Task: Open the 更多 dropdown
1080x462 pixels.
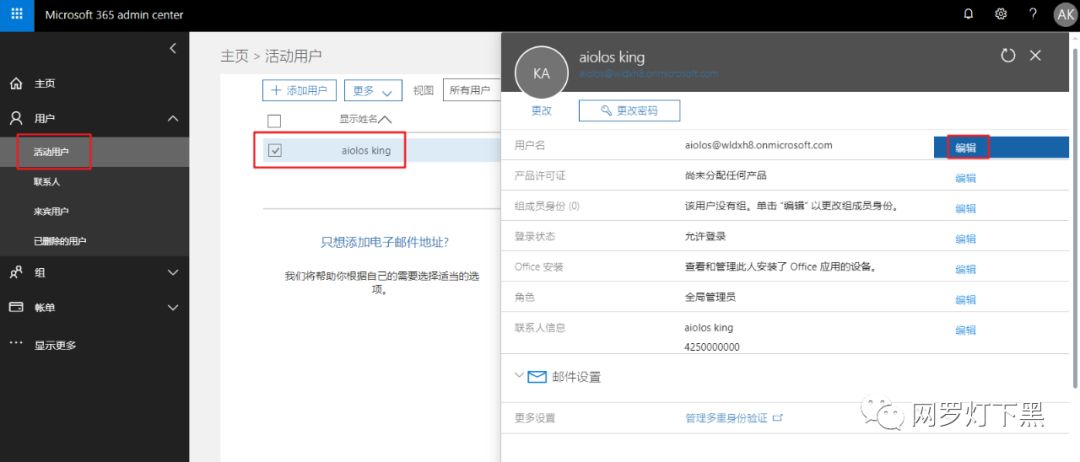Action: [373, 90]
